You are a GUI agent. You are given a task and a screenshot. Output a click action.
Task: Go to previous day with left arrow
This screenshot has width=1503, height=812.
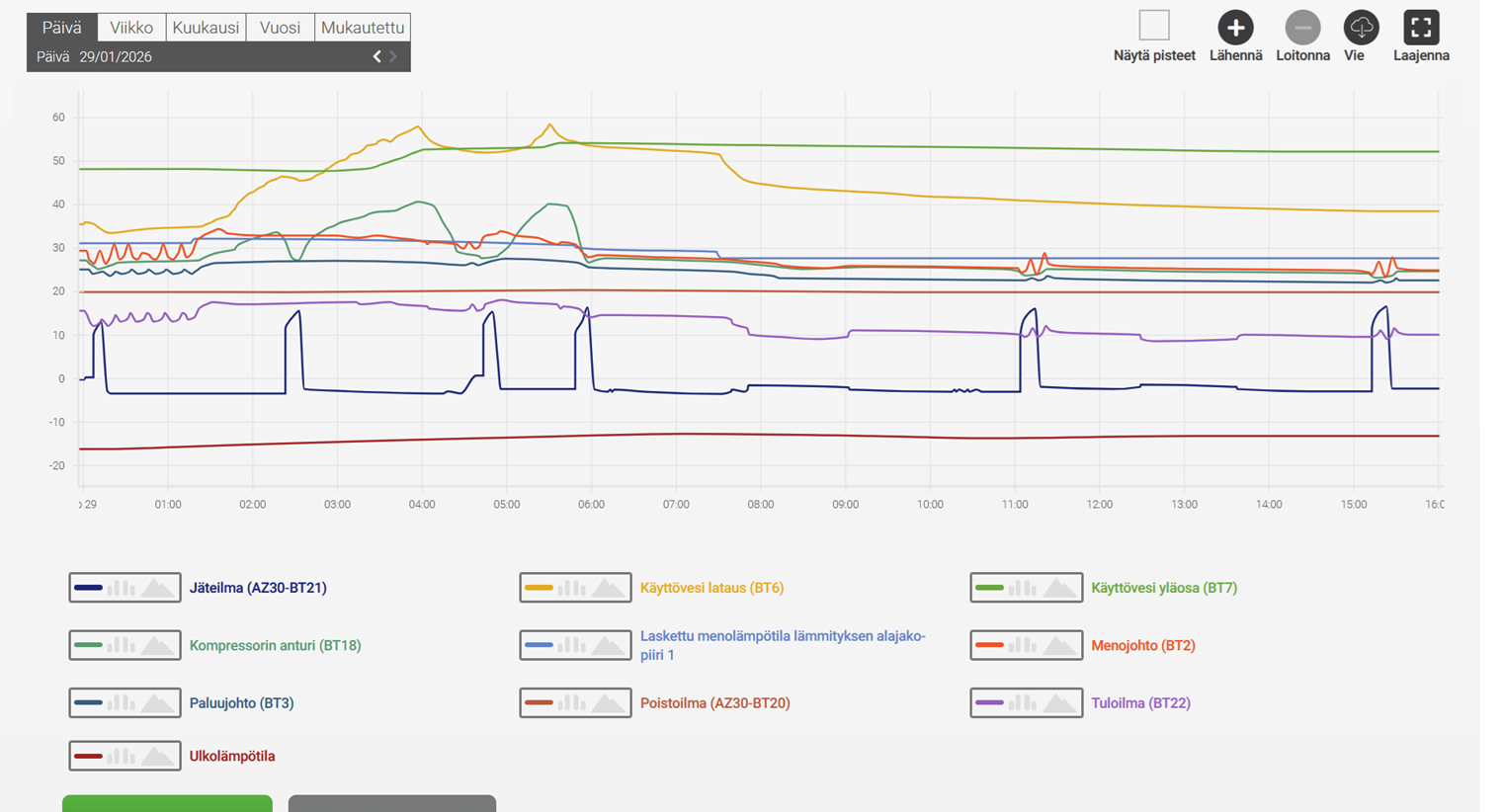[376, 56]
